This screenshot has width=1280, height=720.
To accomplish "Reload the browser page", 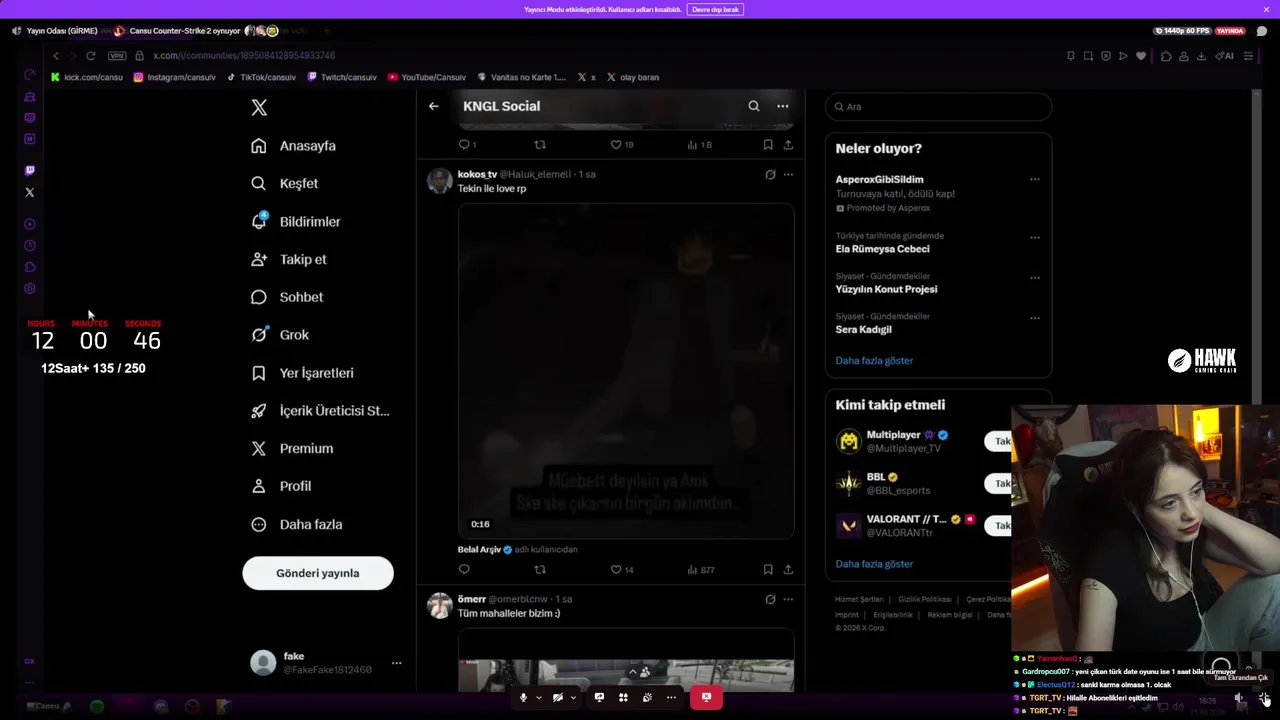I will [91, 56].
